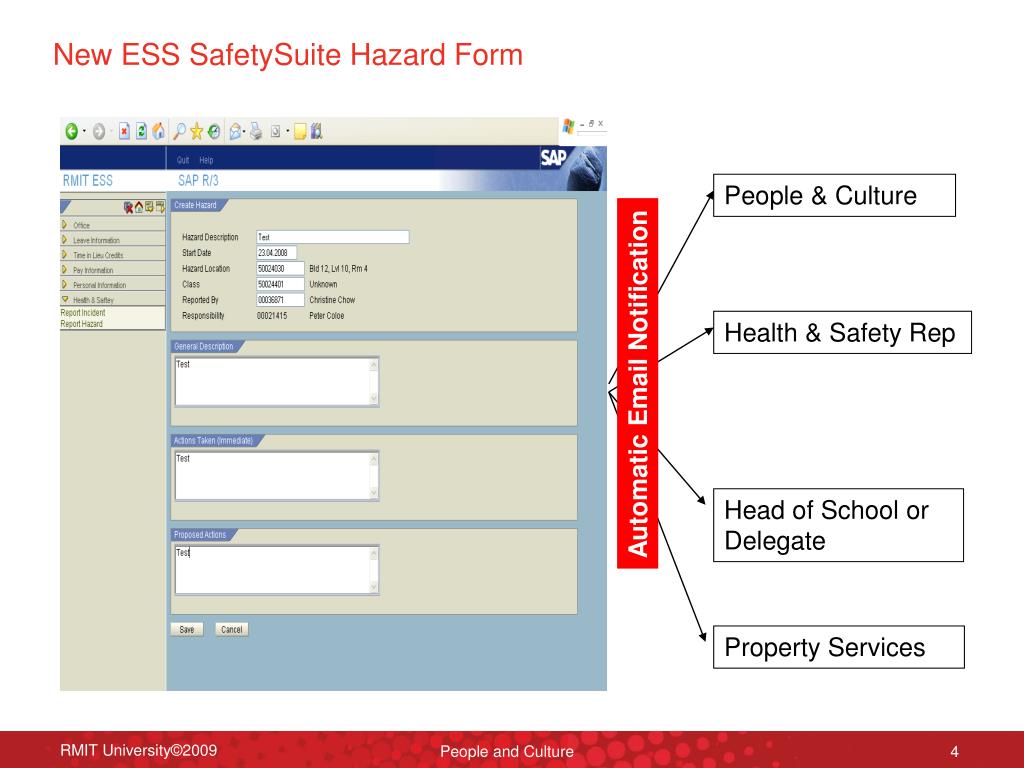Viewport: 1024px width, 768px height.
Task: Click the Hazard Location code field
Action: [x=280, y=268]
